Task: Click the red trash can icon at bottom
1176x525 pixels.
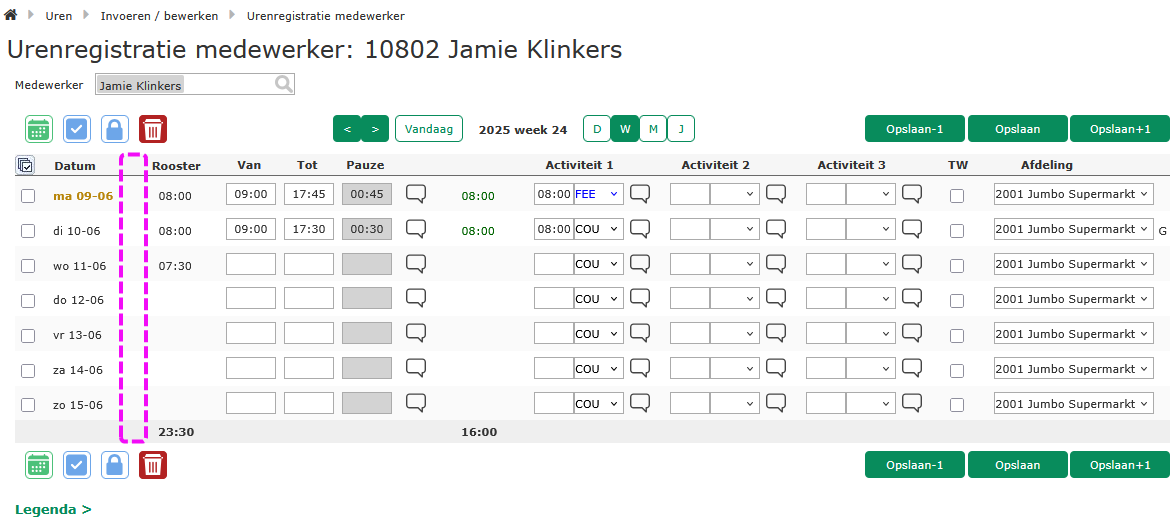Action: [153, 465]
